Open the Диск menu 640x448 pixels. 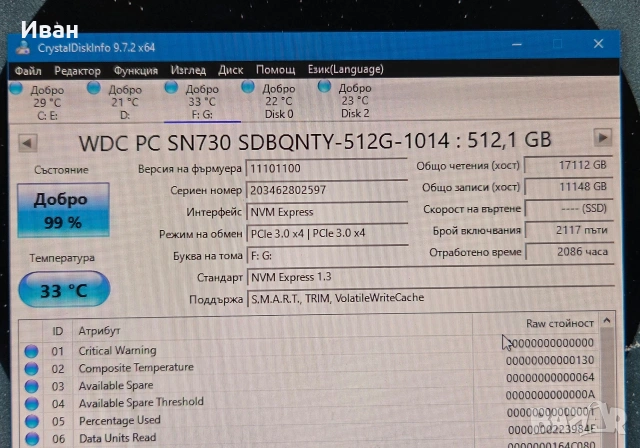coord(231,70)
